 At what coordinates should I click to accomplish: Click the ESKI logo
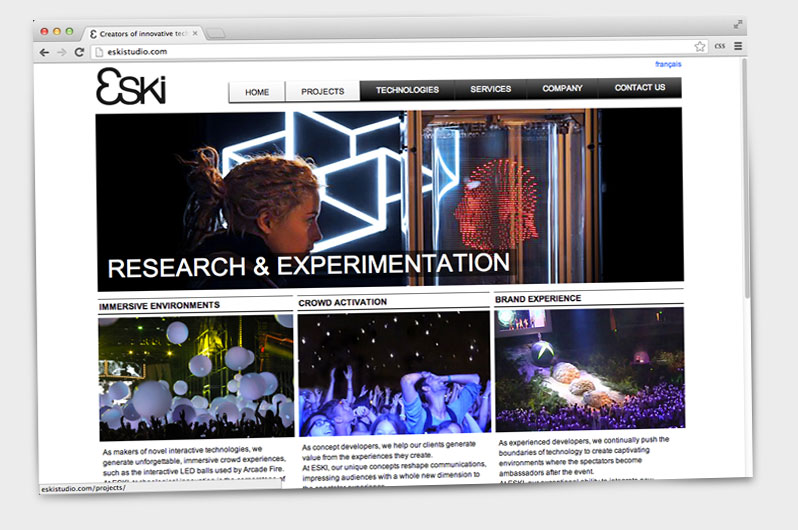(x=131, y=87)
